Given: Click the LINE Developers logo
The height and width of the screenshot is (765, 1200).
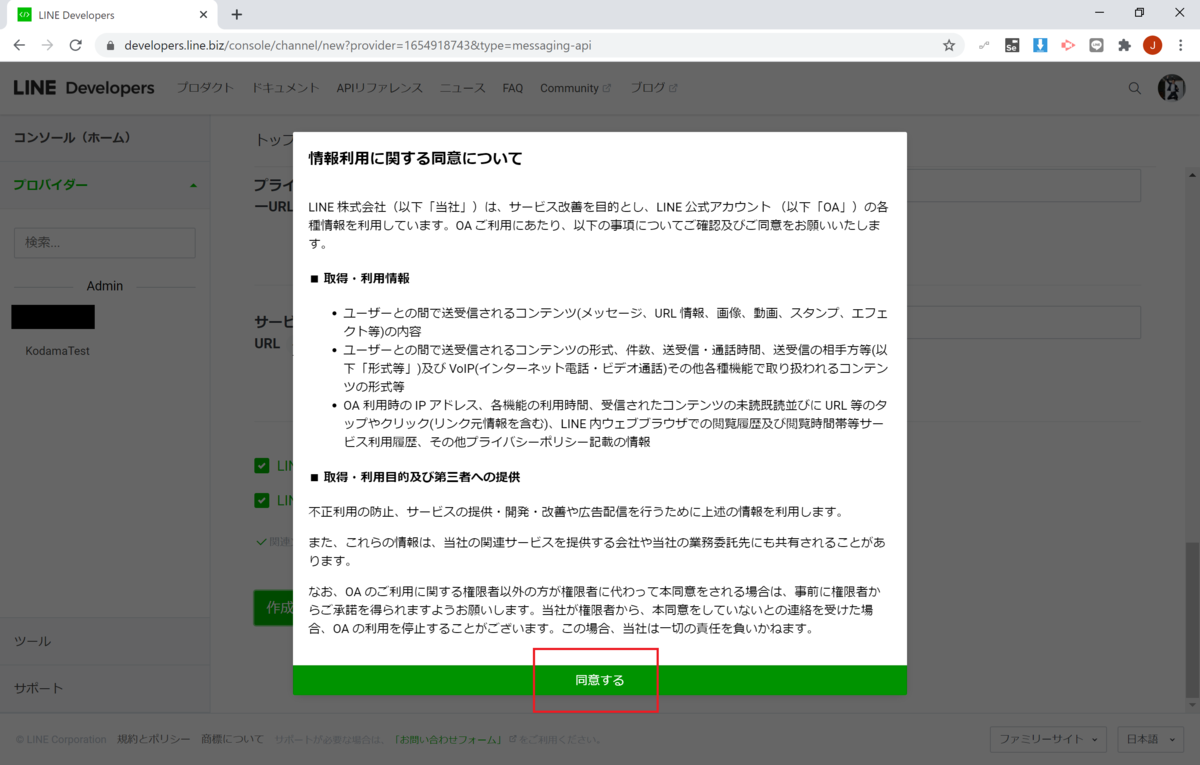Looking at the screenshot, I should pos(82,88).
